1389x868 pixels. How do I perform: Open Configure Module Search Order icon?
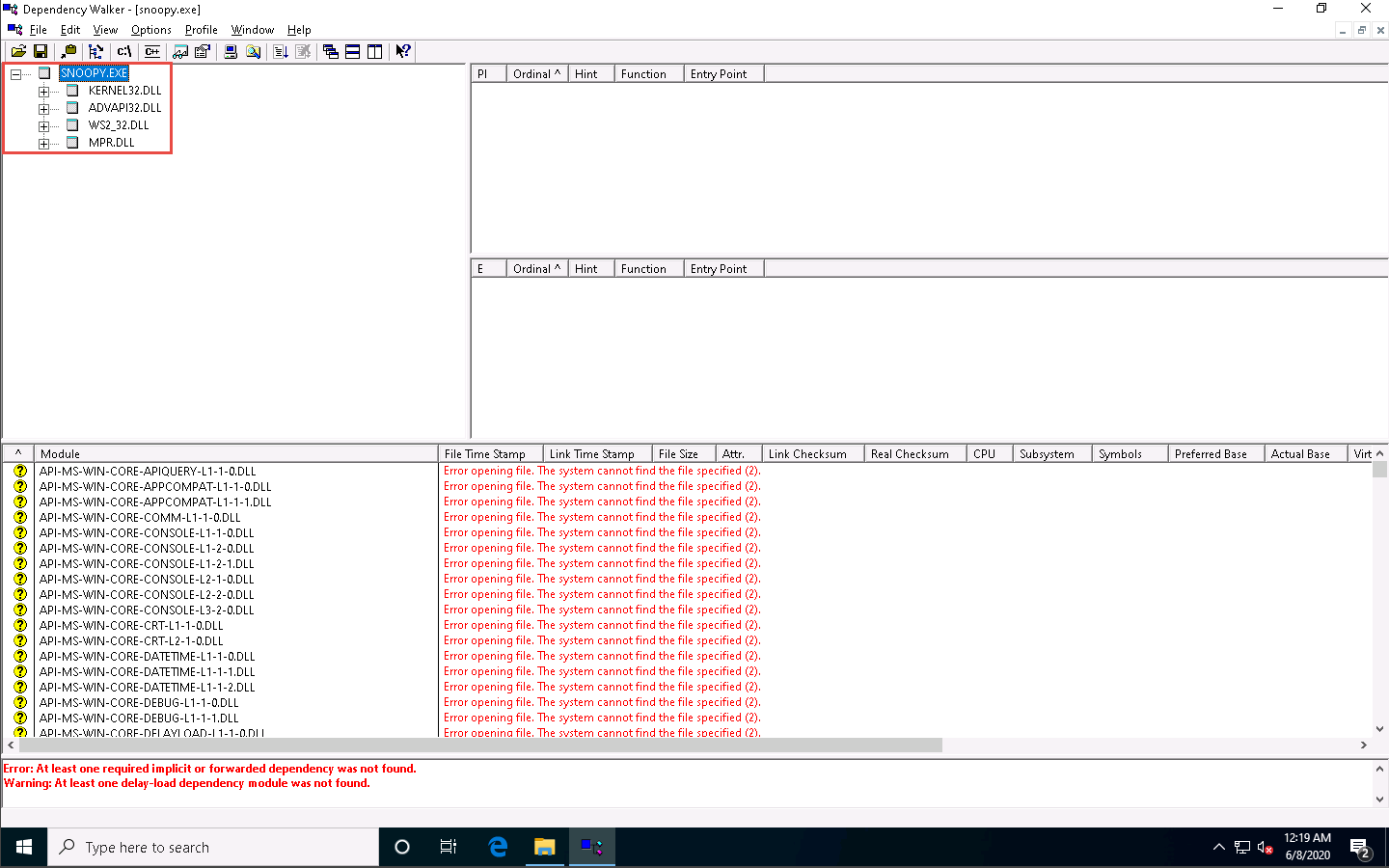click(253, 52)
